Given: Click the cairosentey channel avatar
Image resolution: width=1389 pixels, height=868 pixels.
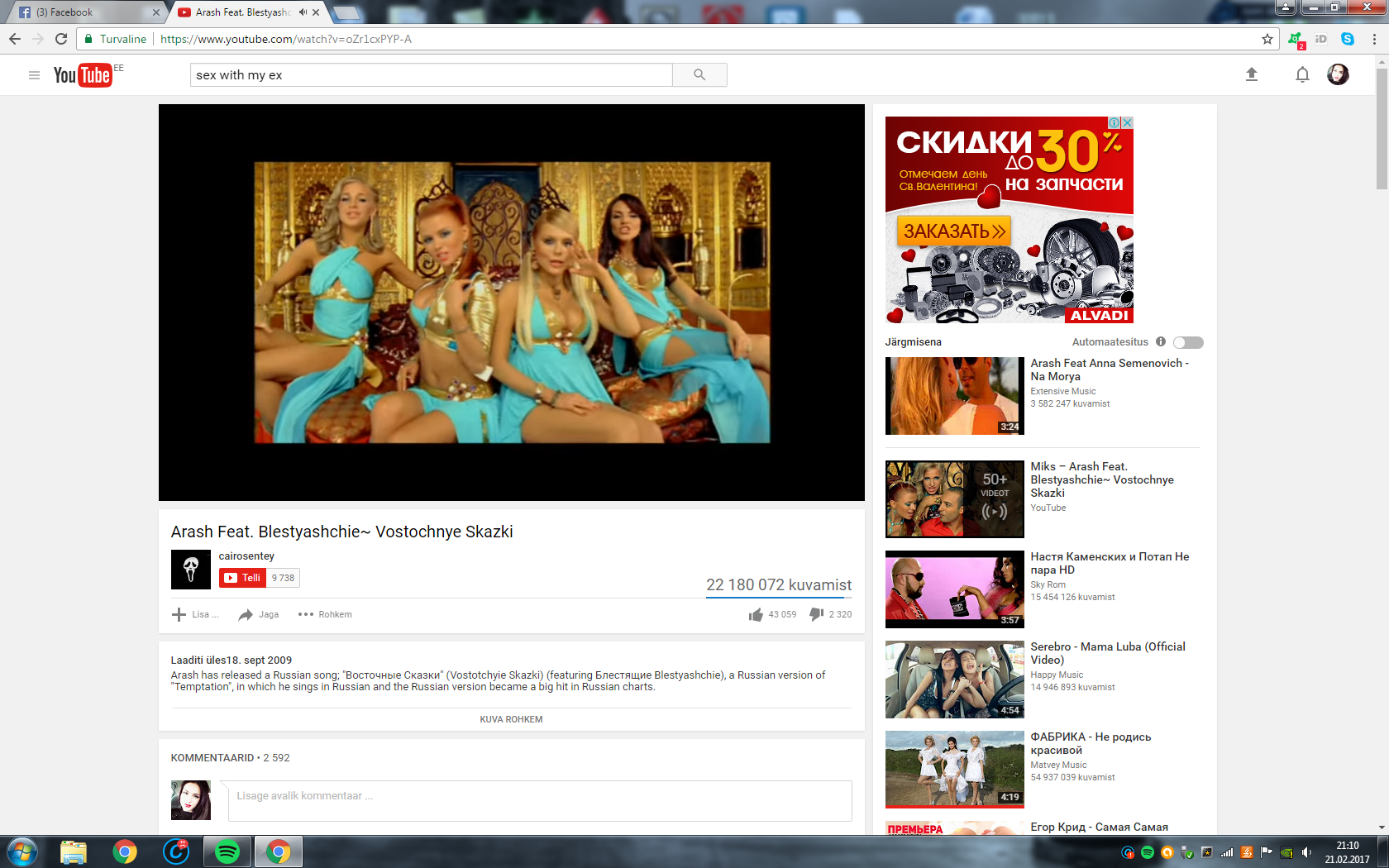Looking at the screenshot, I should coord(191,570).
